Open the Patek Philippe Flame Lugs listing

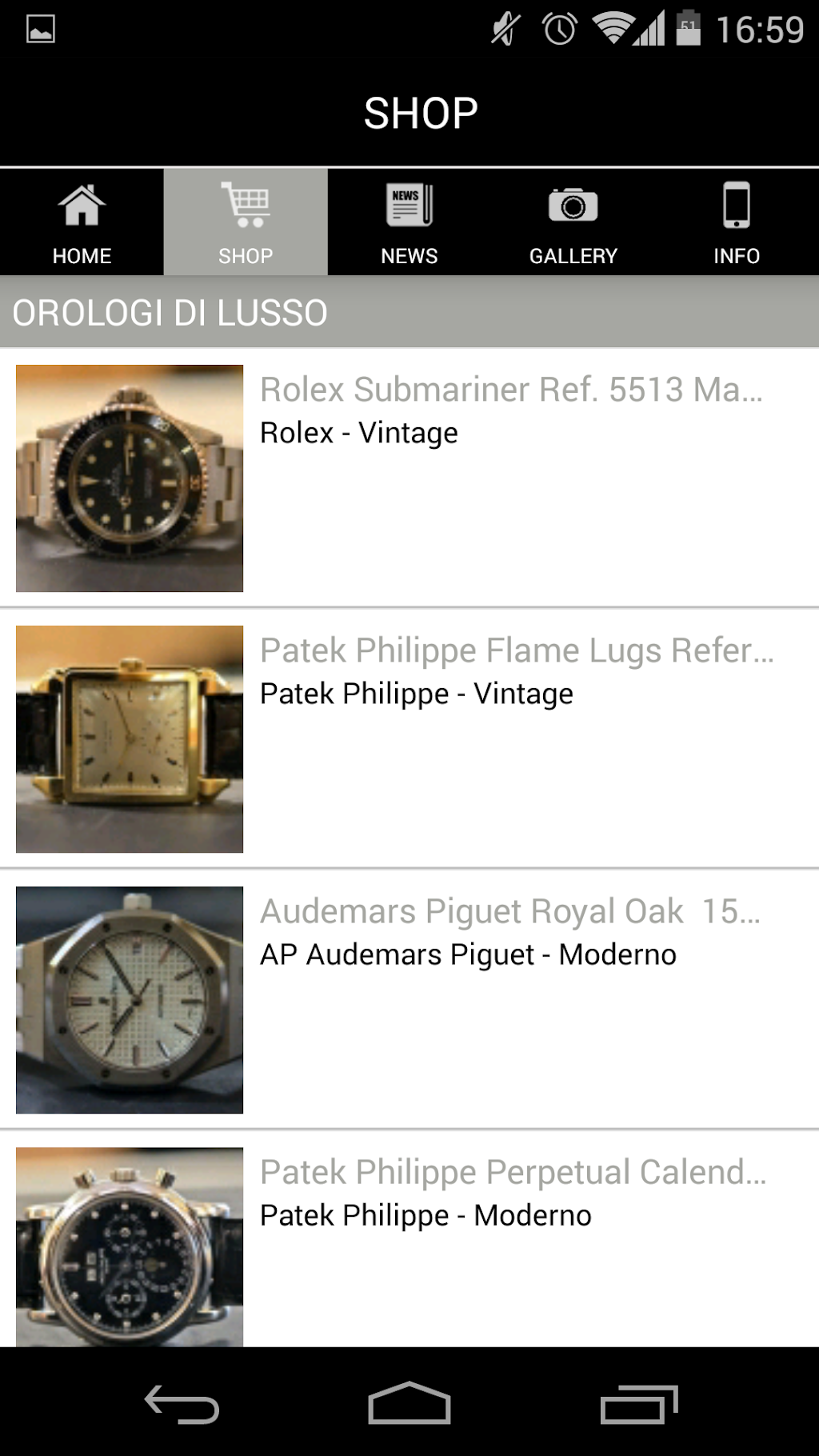point(517,650)
